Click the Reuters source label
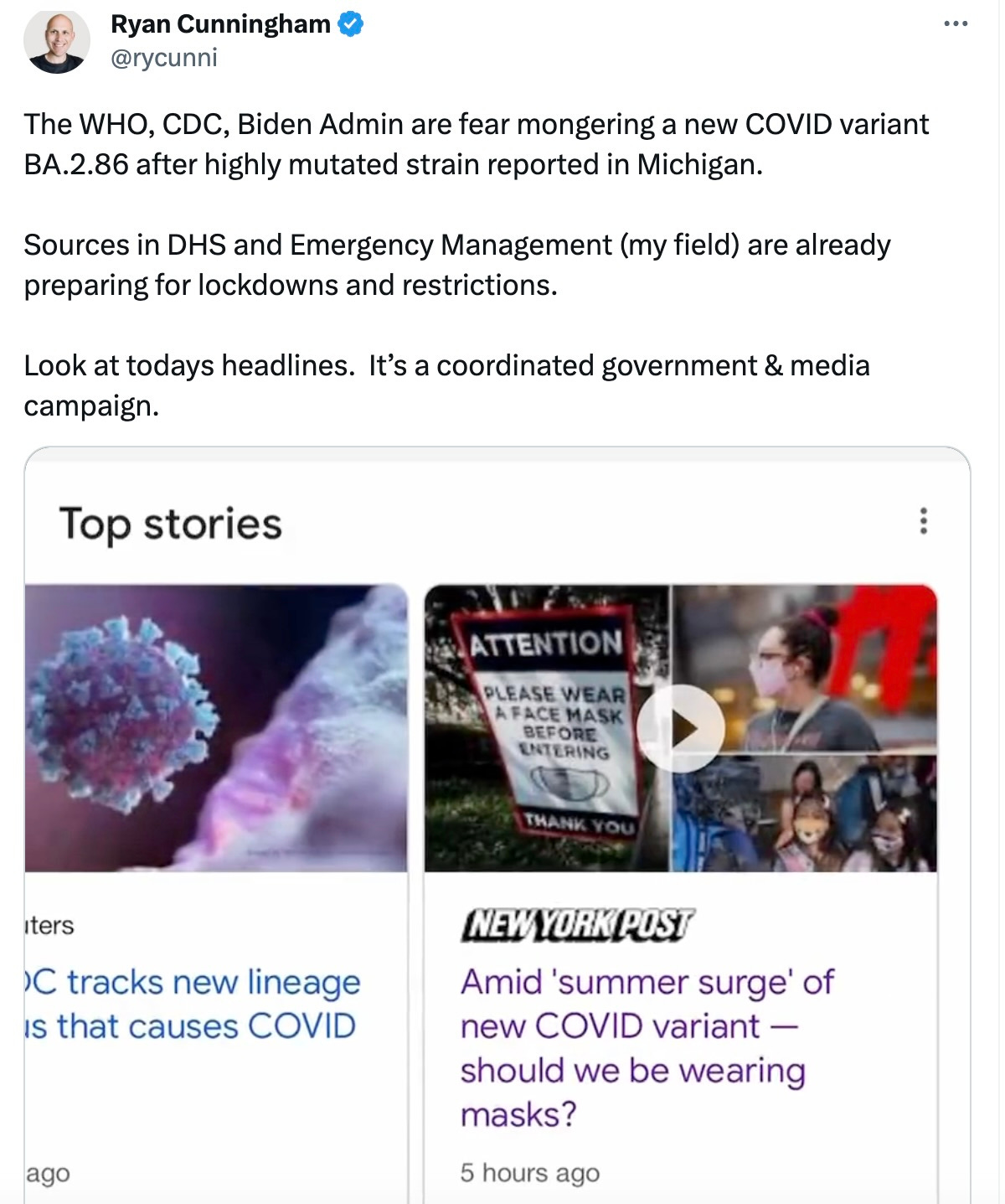The image size is (1005, 1204). coord(49,925)
